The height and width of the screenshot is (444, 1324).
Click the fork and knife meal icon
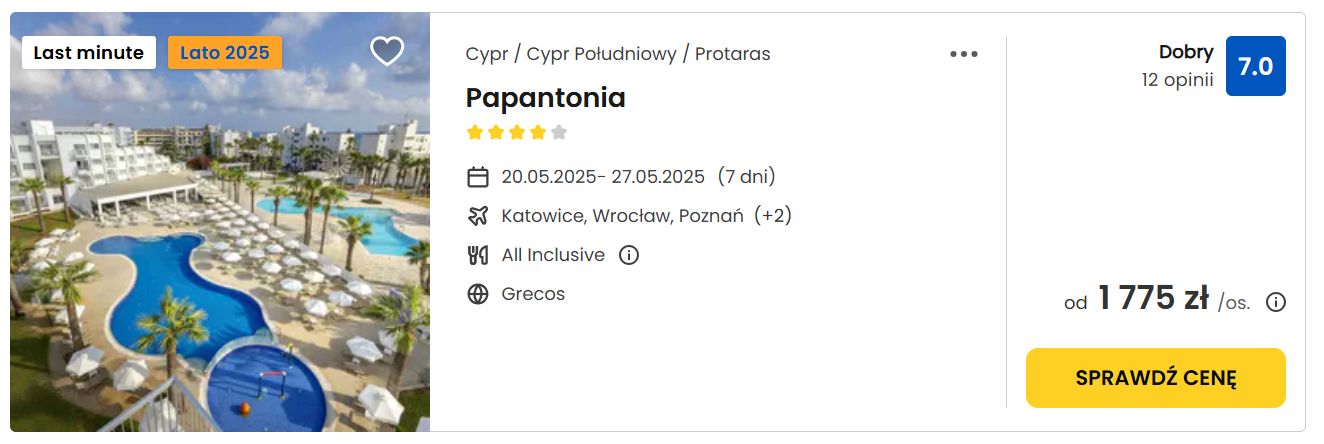click(478, 255)
